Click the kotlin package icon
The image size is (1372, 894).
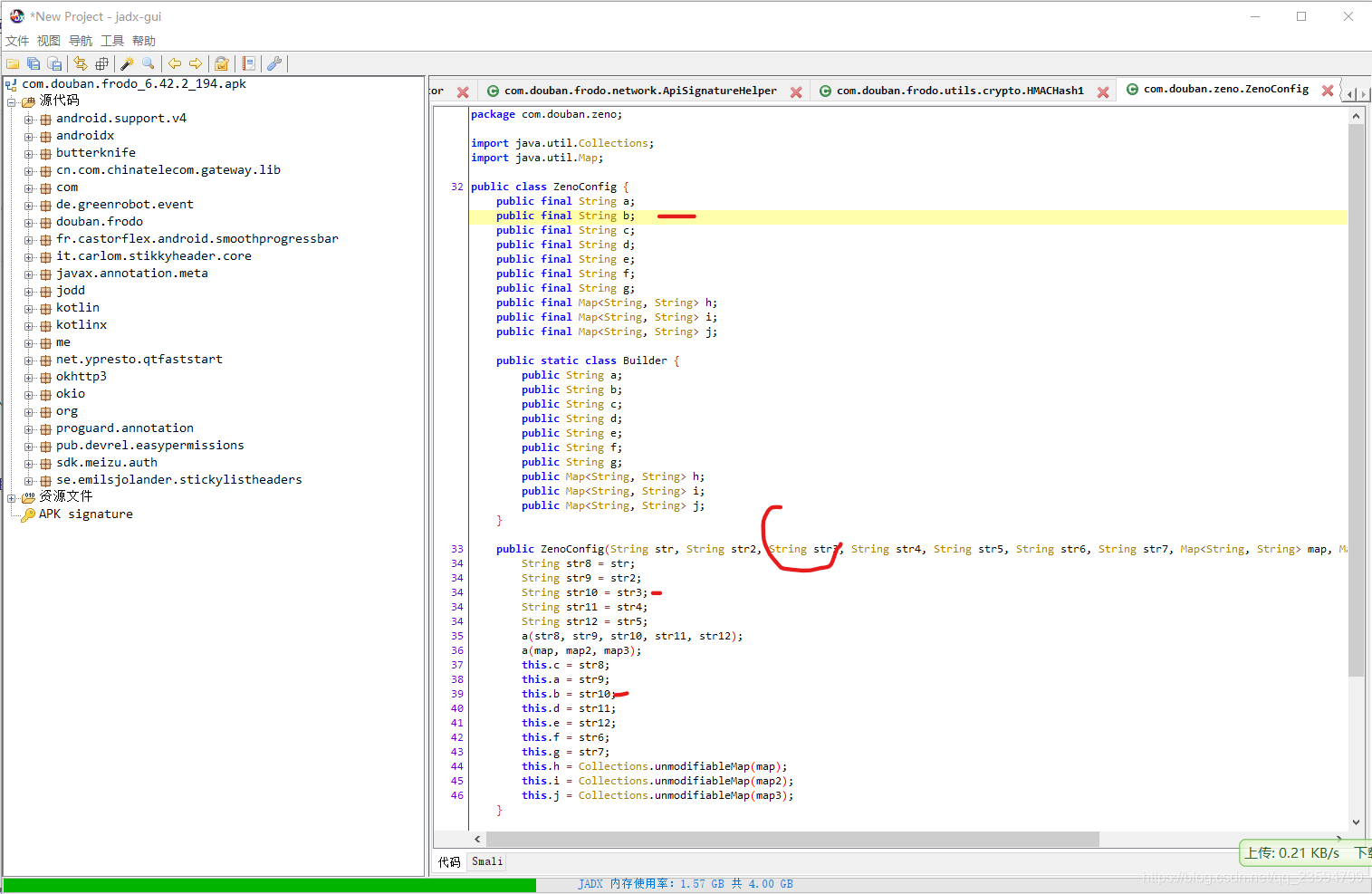(x=45, y=308)
